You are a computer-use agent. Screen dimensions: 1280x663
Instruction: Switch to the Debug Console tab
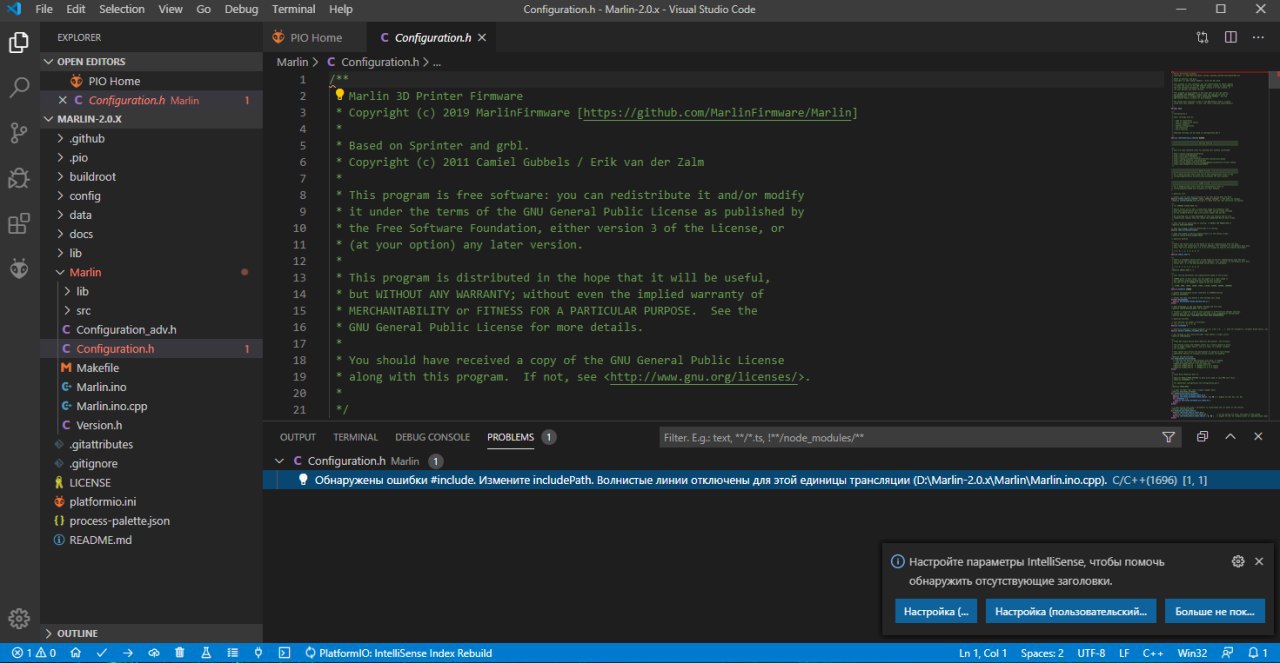point(432,437)
